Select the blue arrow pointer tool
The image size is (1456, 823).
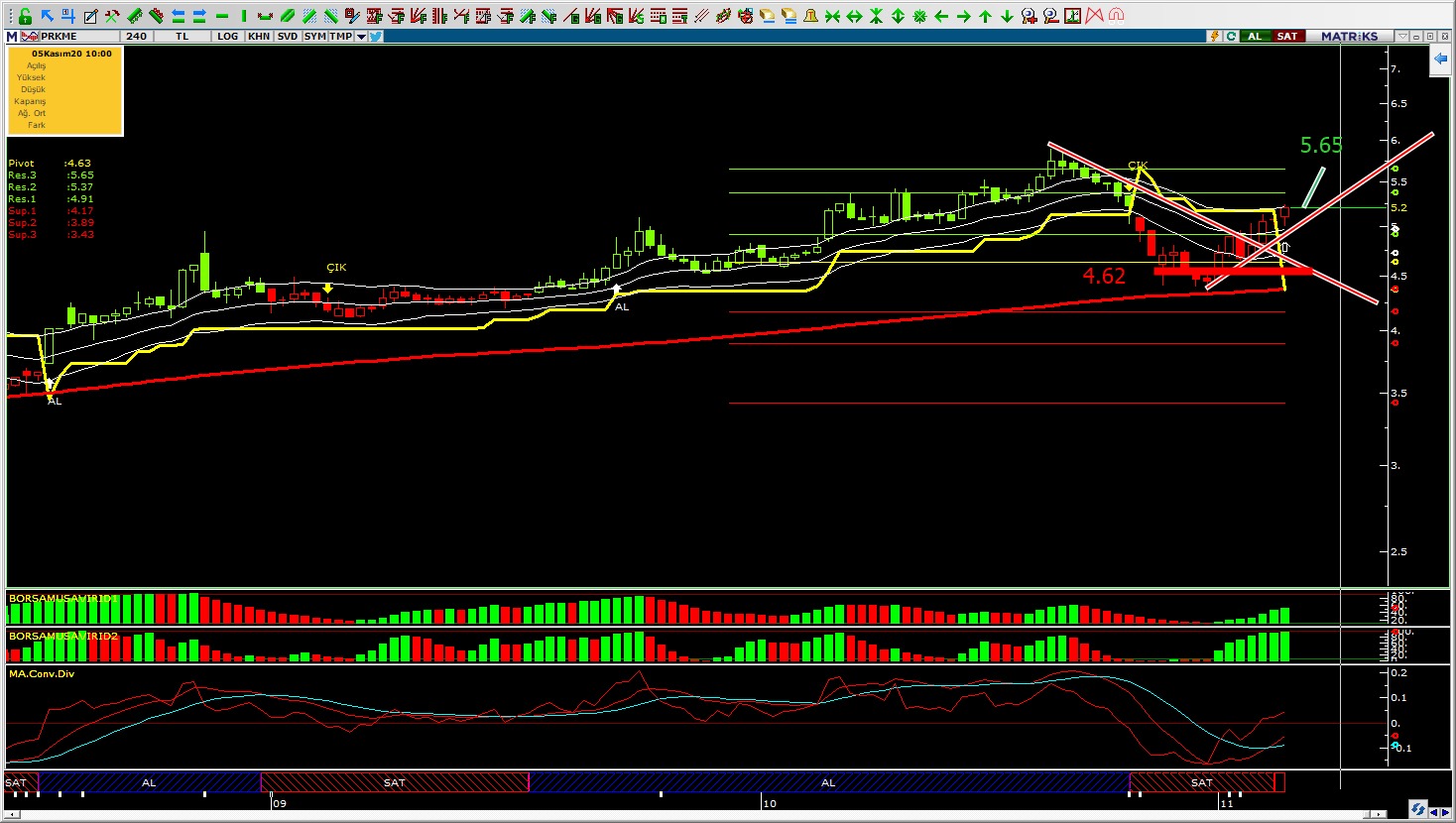[x=47, y=16]
